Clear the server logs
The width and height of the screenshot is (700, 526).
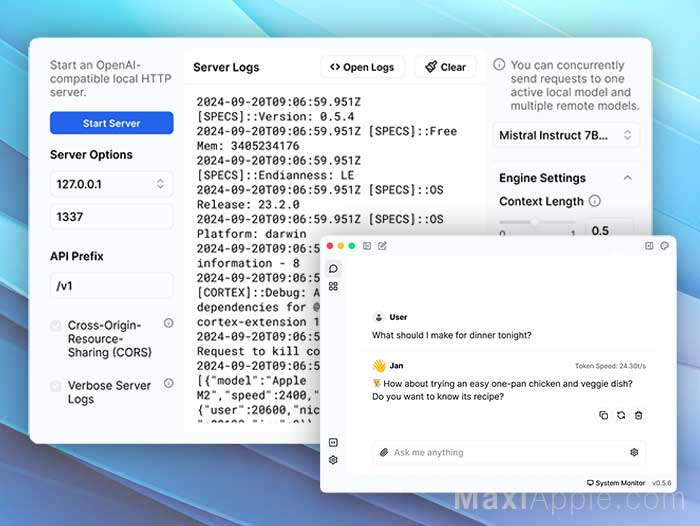click(445, 67)
